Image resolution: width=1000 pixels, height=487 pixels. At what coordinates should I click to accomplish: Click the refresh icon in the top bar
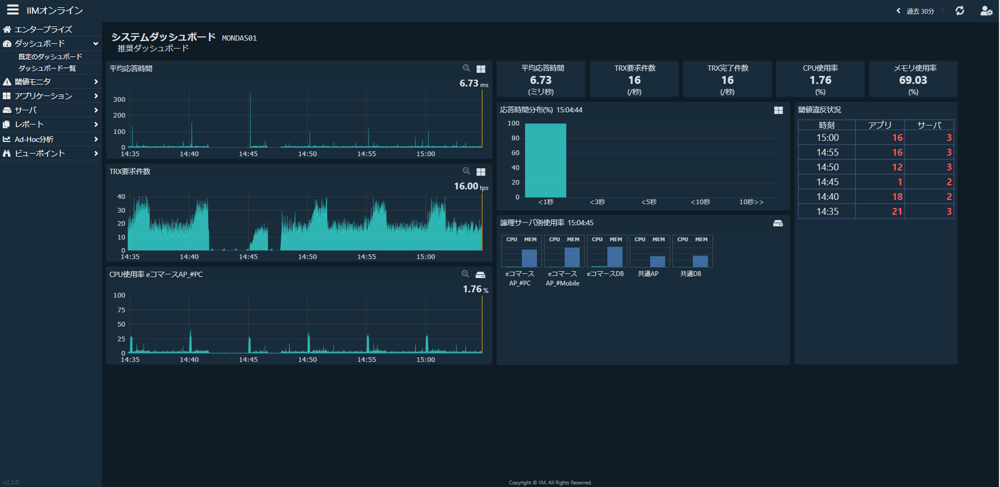[960, 11]
